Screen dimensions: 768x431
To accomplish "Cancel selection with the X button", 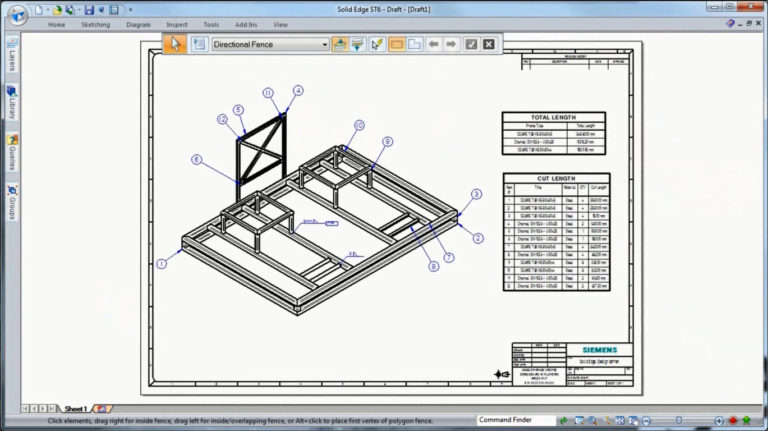I will 488,44.
